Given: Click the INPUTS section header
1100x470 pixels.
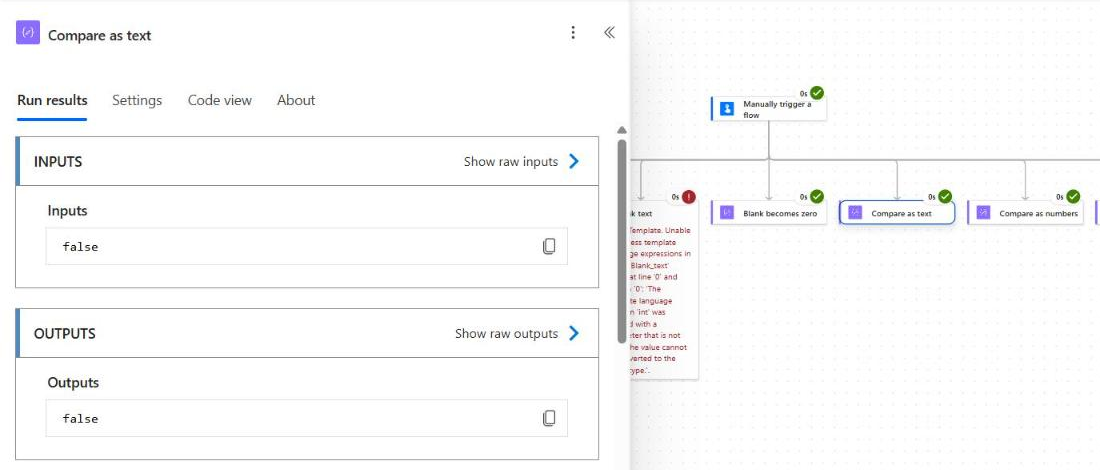Looking at the screenshot, I should pos(307,161).
